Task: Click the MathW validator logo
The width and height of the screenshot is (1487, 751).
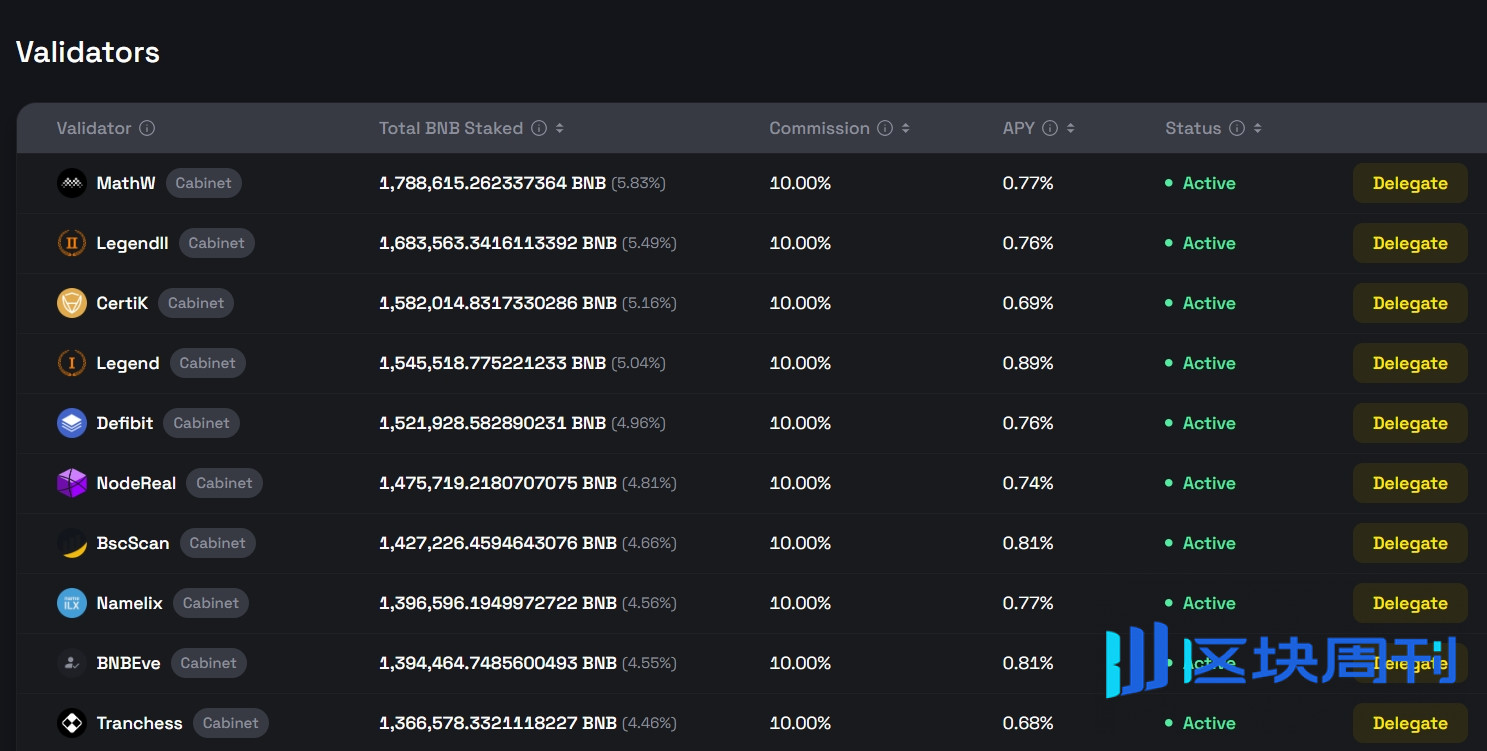Action: point(72,183)
